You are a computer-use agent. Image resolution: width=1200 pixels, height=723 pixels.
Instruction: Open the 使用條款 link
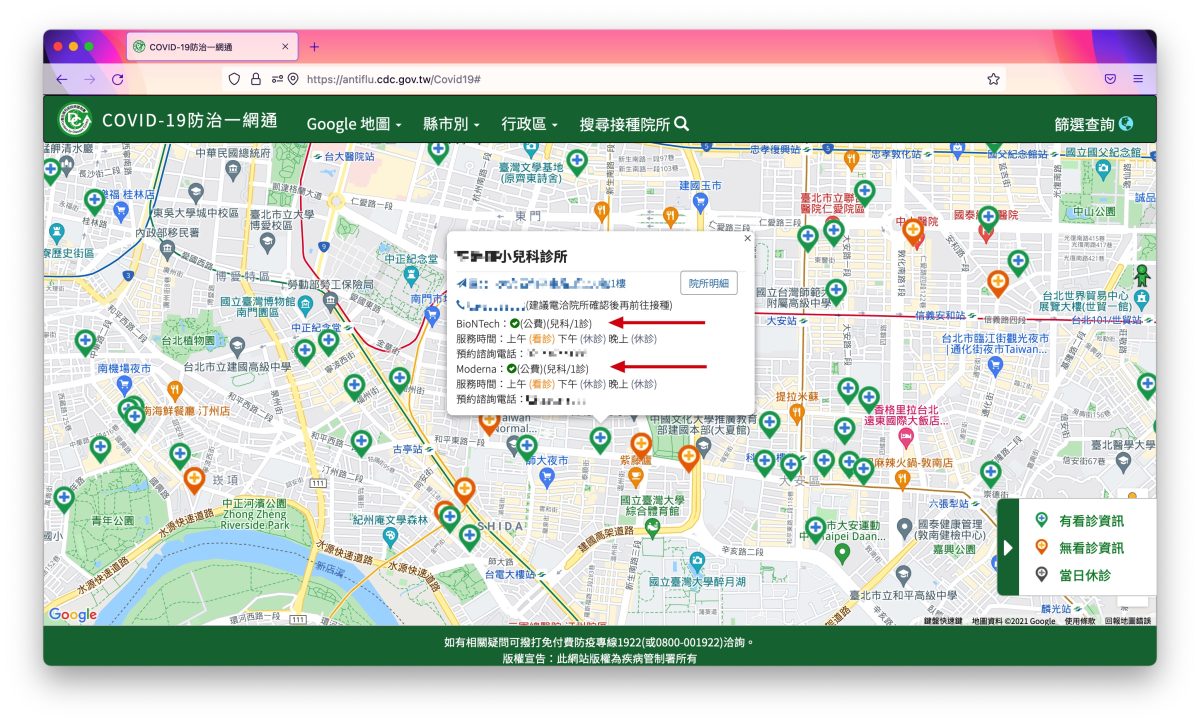click(1080, 621)
